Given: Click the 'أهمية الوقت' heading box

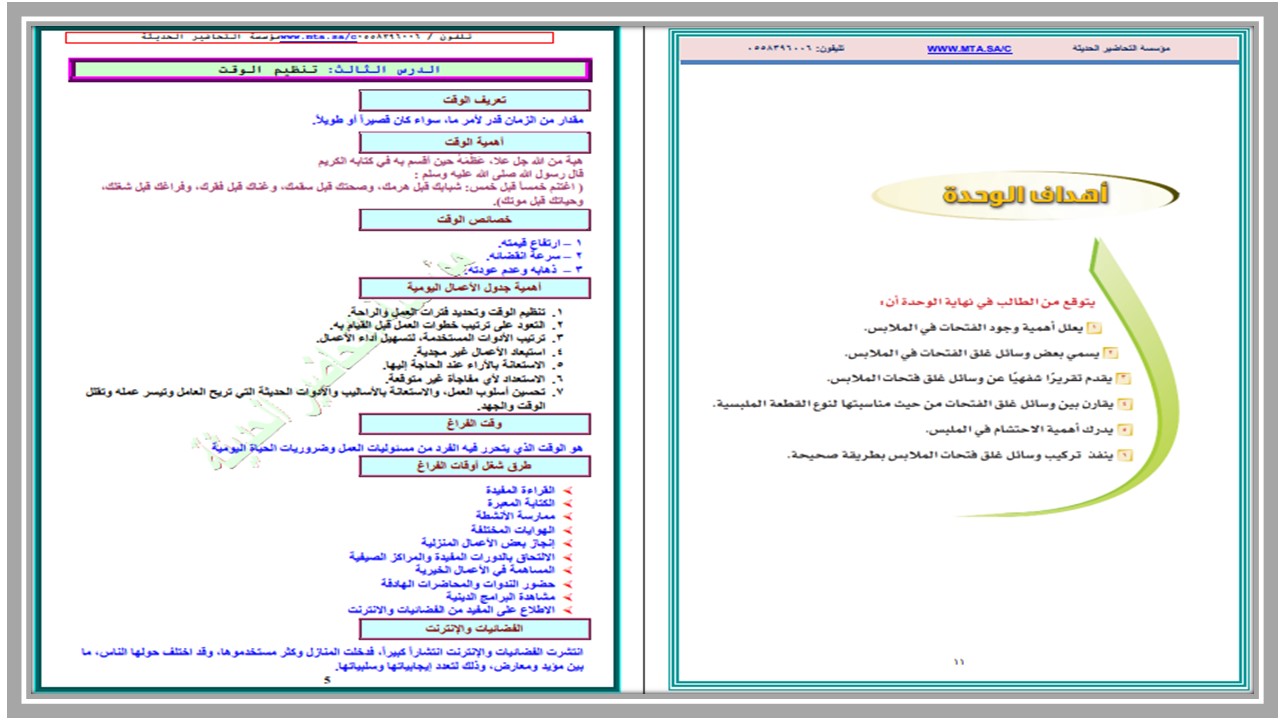Looking at the screenshot, I should pos(475,141).
